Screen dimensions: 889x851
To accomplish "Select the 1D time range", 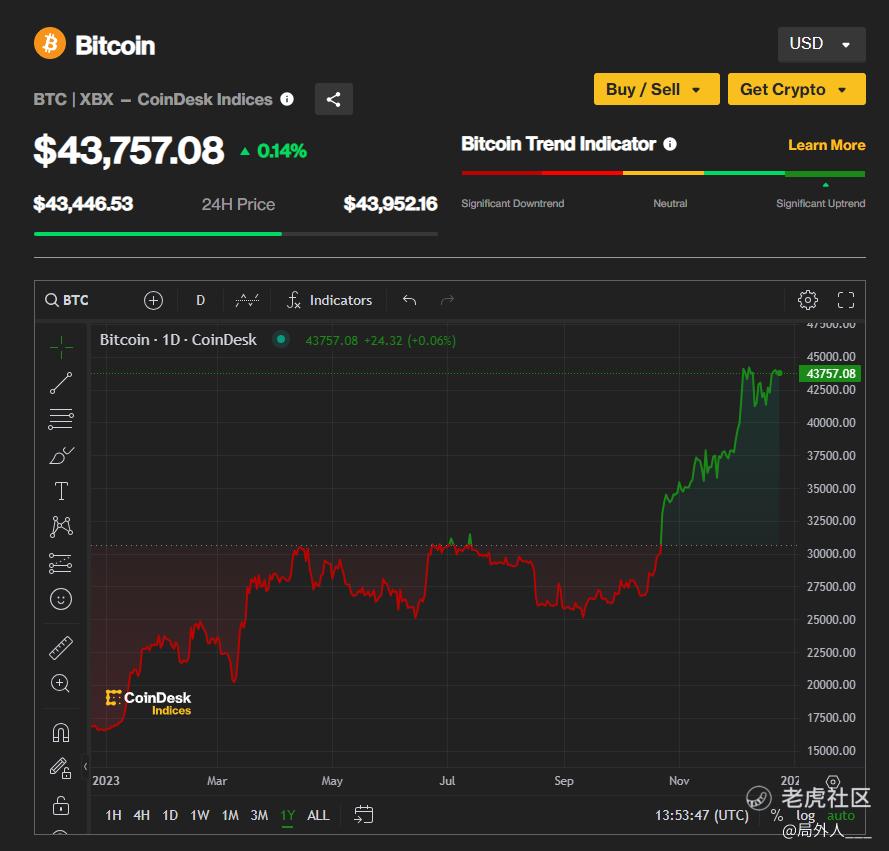I will (170, 815).
